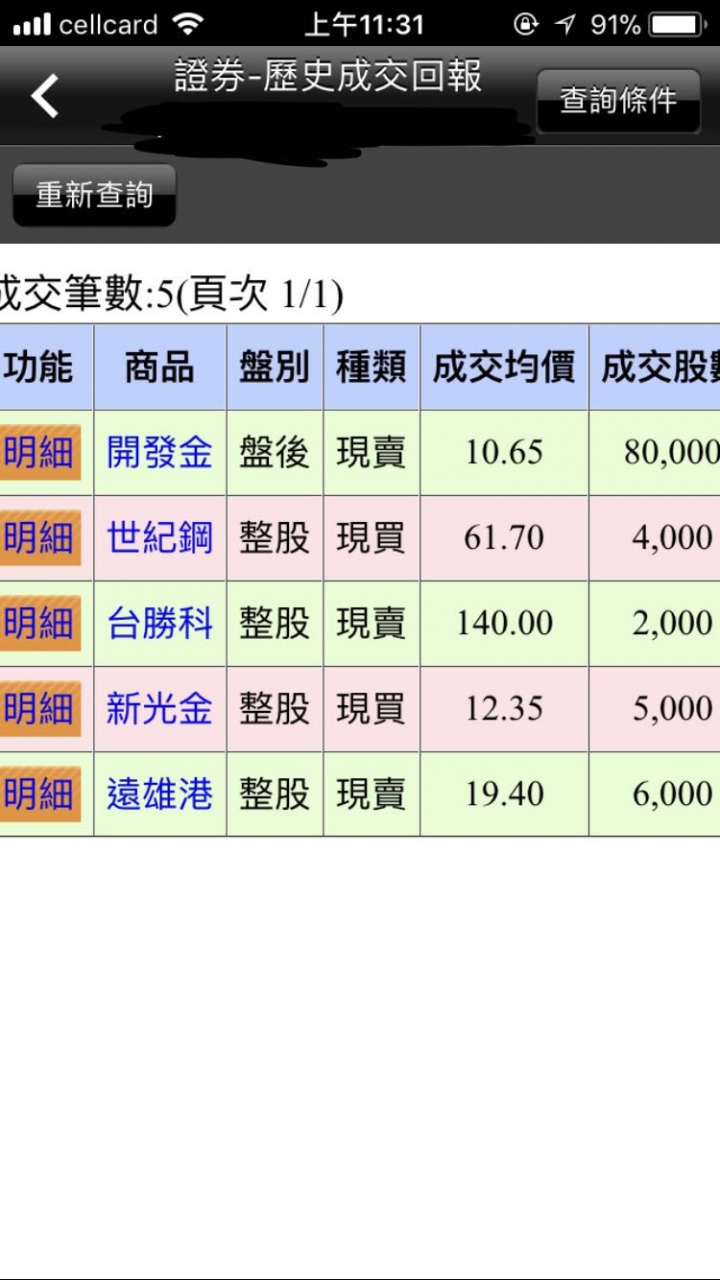Select the 10.65 average price cell
720x1280 pixels.
504,453
